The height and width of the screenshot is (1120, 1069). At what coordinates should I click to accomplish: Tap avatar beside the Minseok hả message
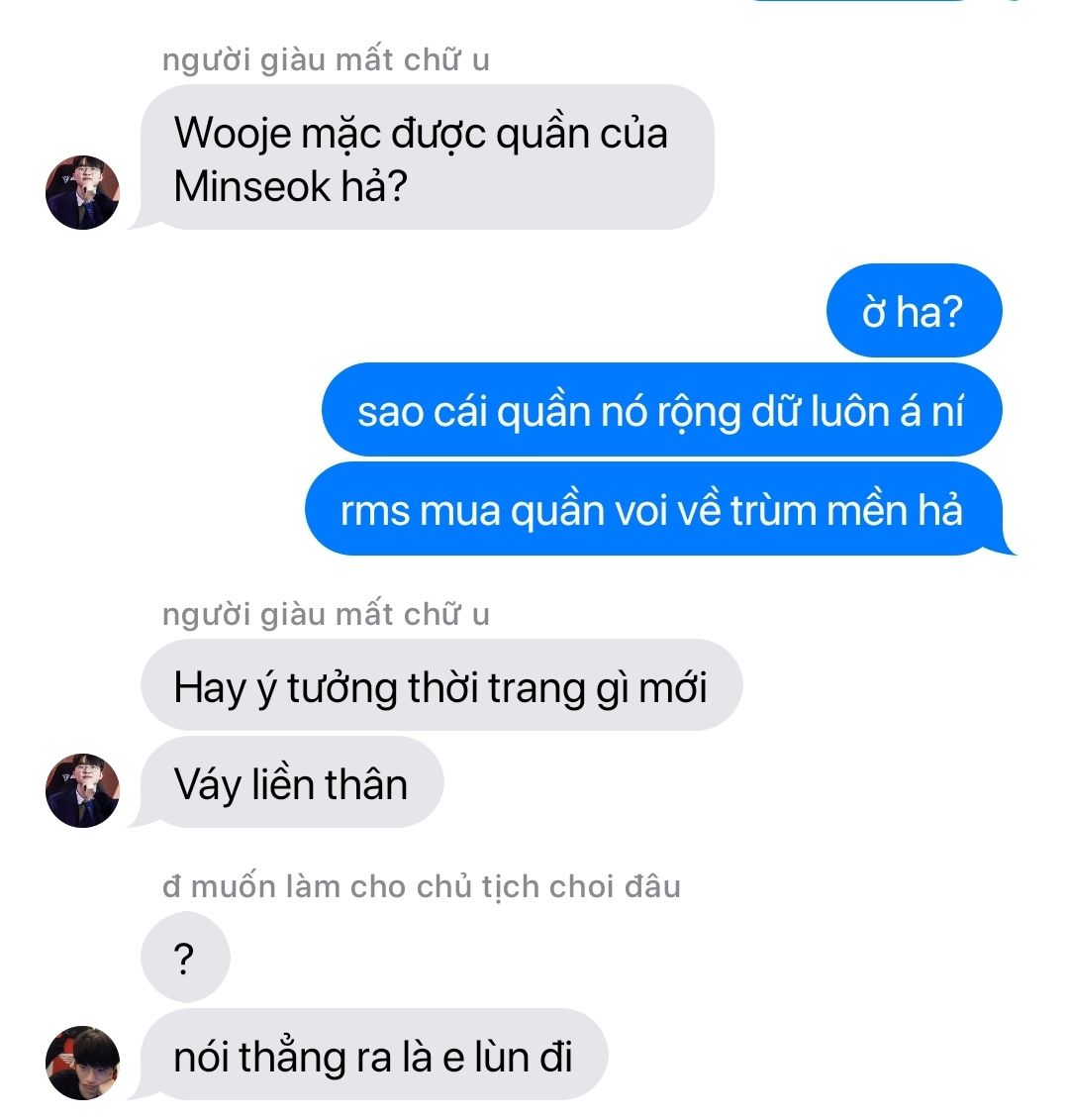click(83, 192)
